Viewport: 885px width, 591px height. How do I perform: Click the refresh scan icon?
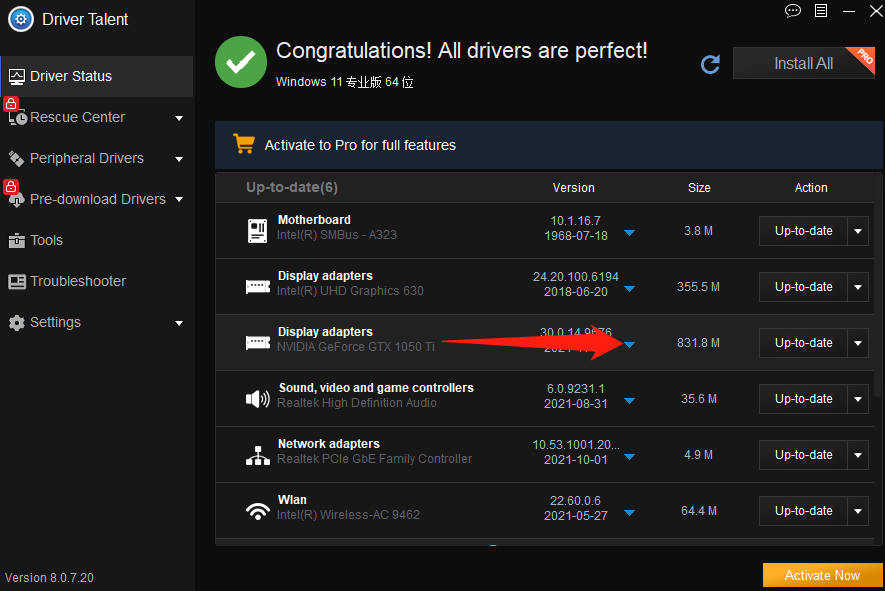coord(710,64)
